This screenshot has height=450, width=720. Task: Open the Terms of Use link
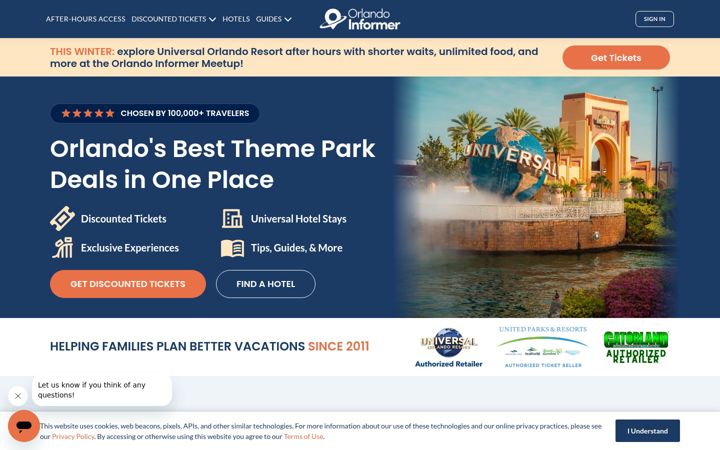point(304,437)
